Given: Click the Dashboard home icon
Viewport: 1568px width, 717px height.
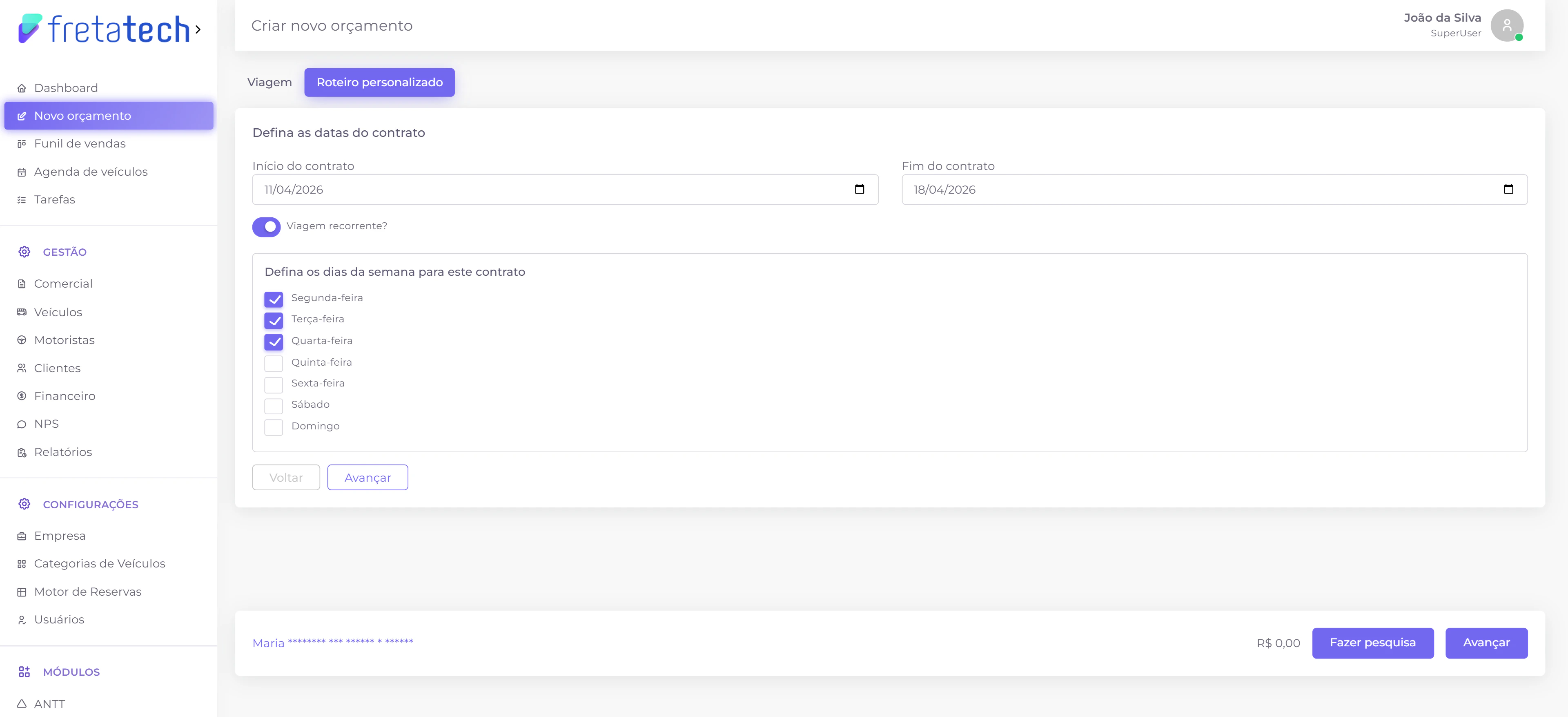Looking at the screenshot, I should (22, 88).
